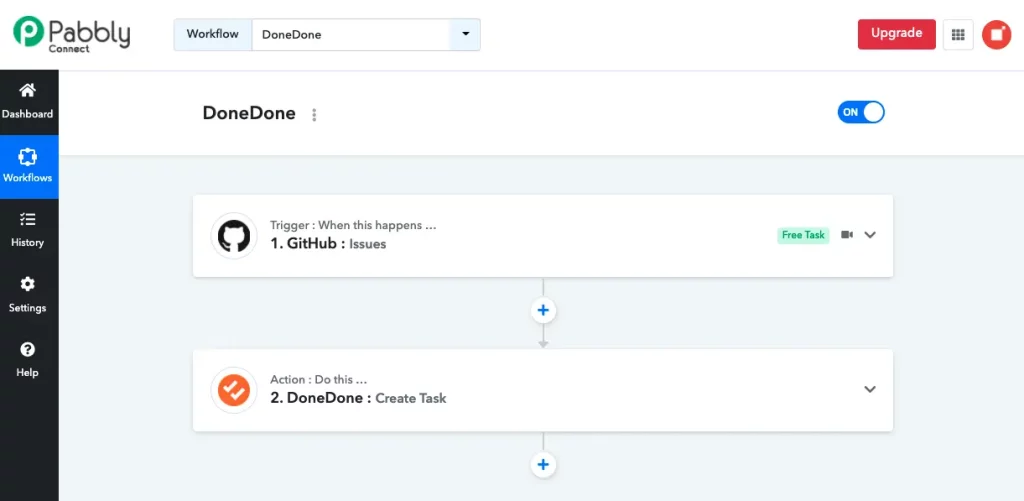1024x501 pixels.
Task: Open Help in the sidebar
Action: [x=27, y=359]
